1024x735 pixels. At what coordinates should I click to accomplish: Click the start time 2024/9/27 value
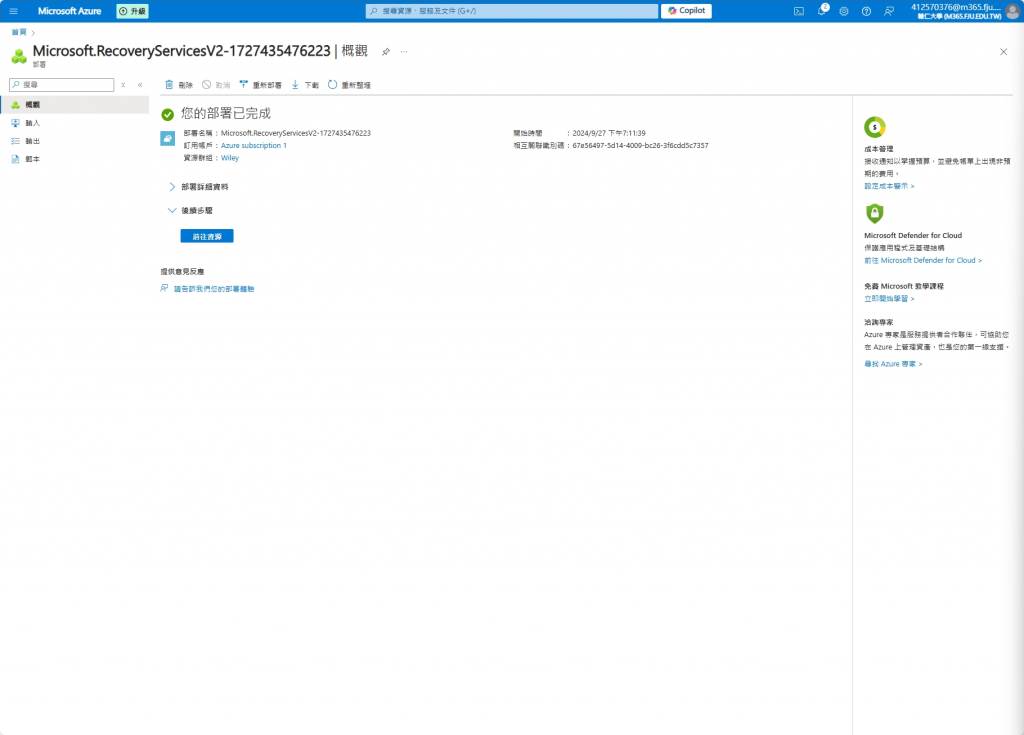pos(609,133)
